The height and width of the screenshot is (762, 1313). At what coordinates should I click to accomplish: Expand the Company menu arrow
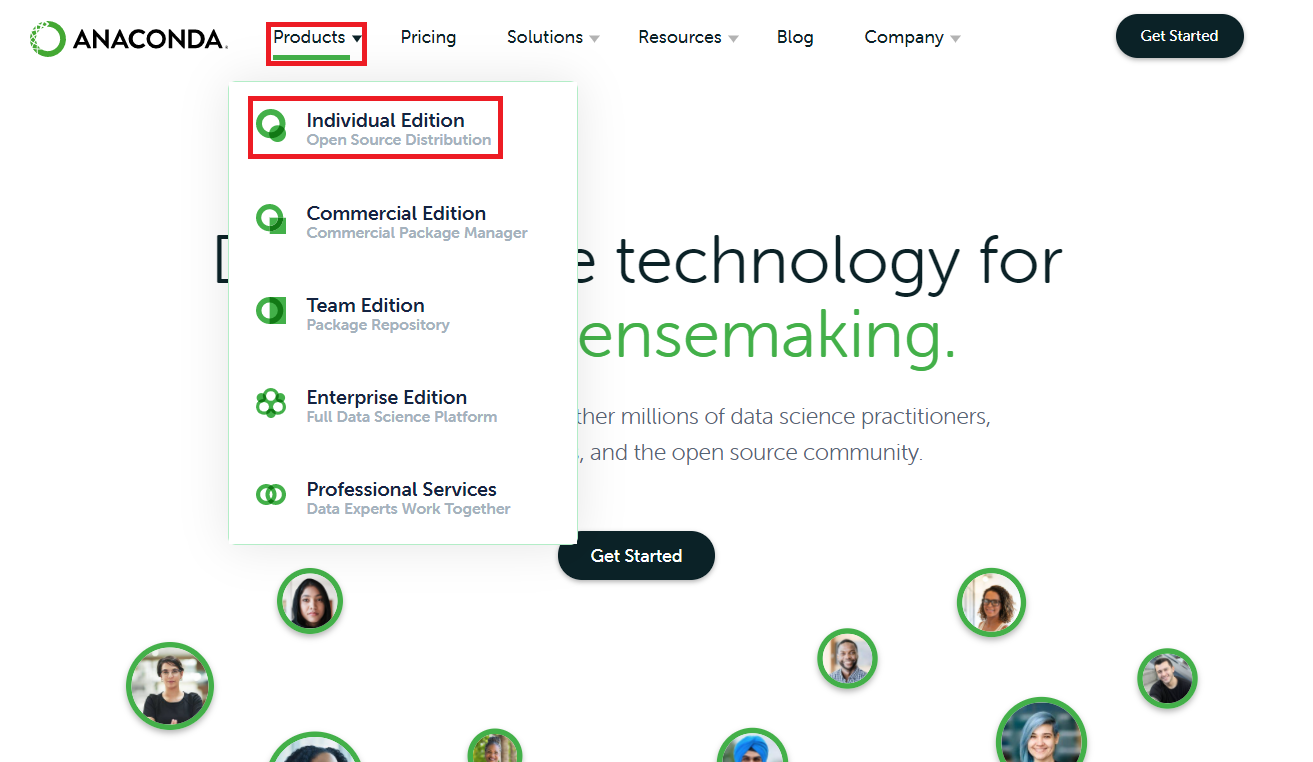pos(955,39)
